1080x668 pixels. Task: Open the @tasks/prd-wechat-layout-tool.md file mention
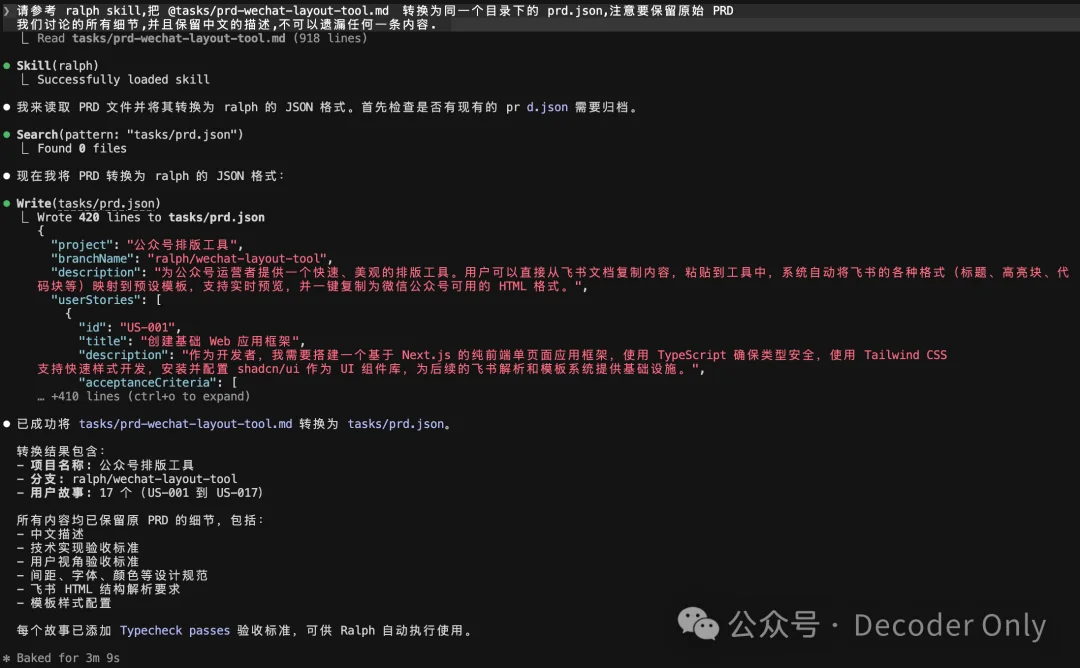pos(278,11)
